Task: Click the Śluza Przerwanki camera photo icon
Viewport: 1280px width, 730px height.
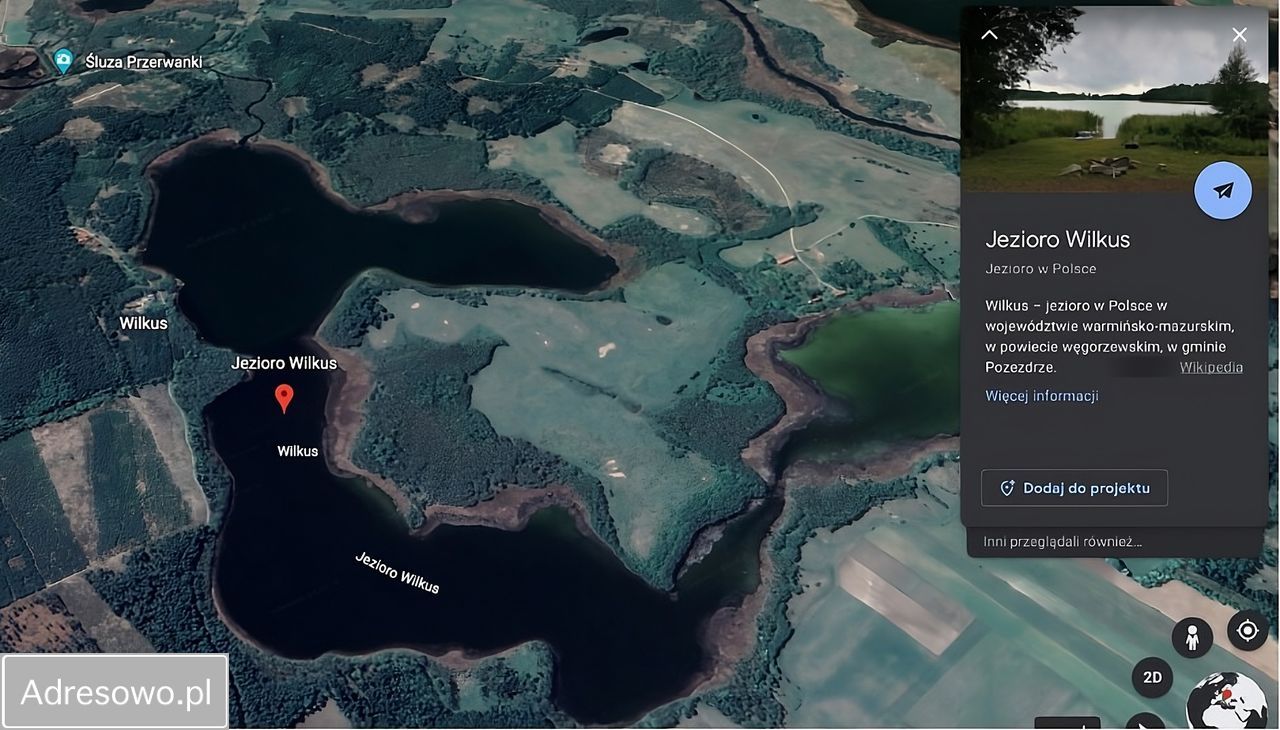Action: pyautogui.click(x=63, y=61)
